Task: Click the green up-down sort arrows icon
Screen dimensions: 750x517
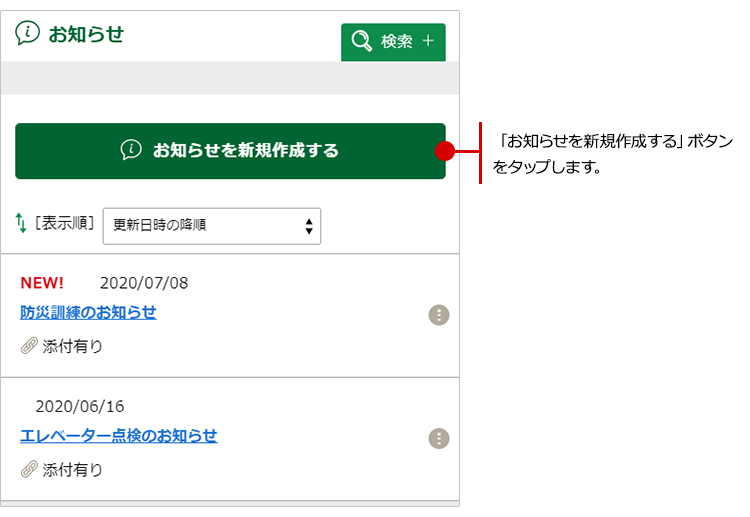Action: pyautogui.click(x=21, y=224)
